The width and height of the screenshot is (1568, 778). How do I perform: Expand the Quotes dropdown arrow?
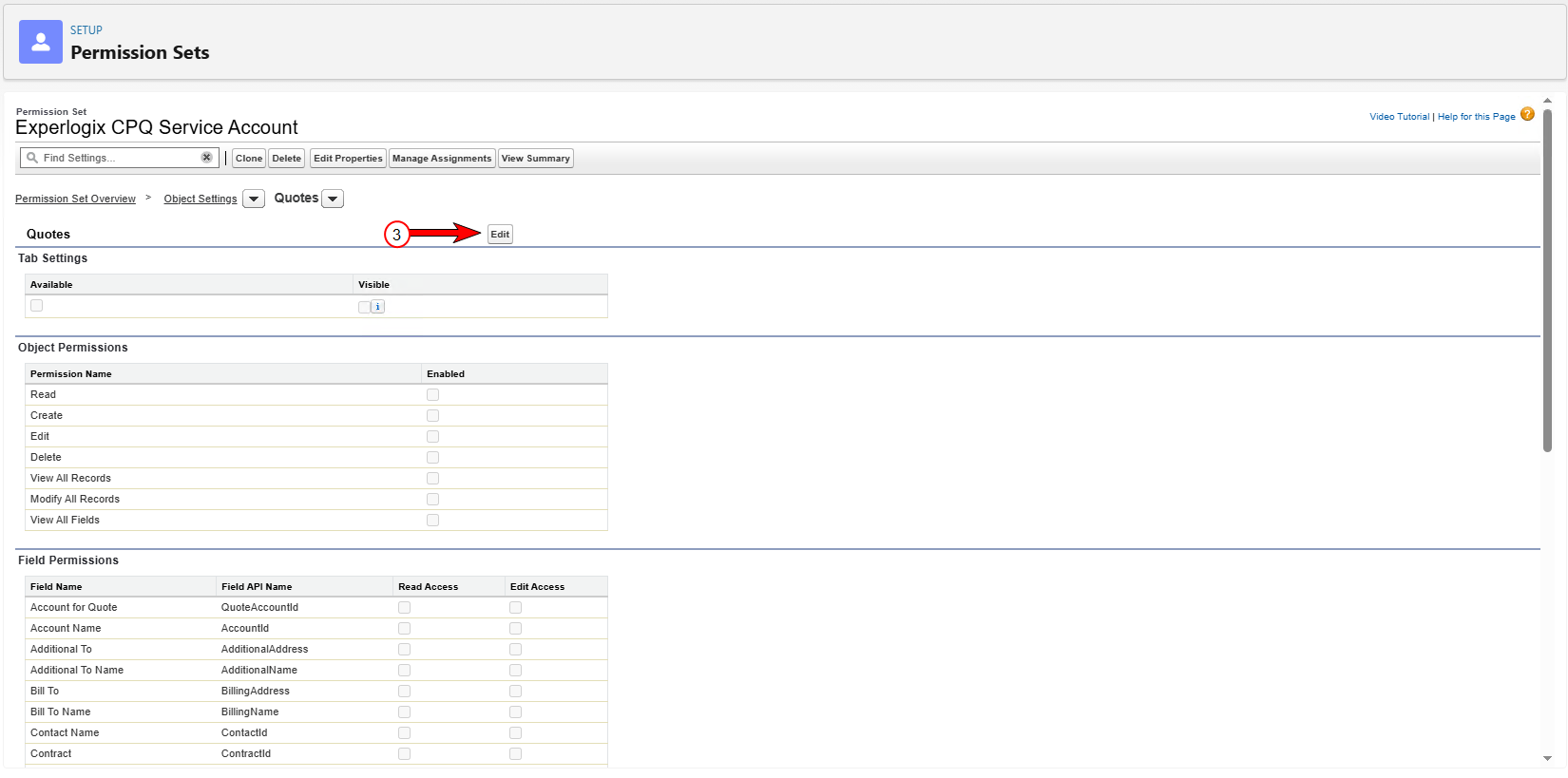click(333, 199)
